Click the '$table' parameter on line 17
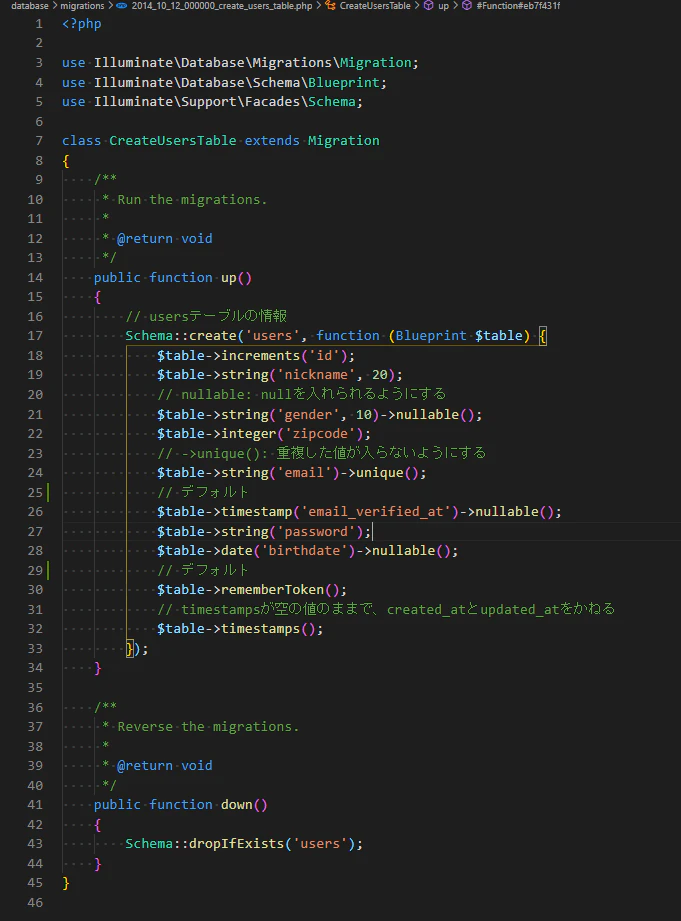 click(499, 335)
